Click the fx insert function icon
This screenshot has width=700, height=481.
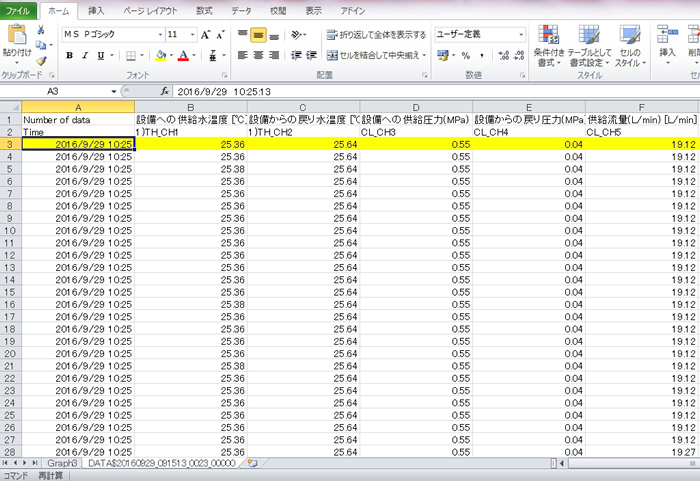click(x=165, y=92)
